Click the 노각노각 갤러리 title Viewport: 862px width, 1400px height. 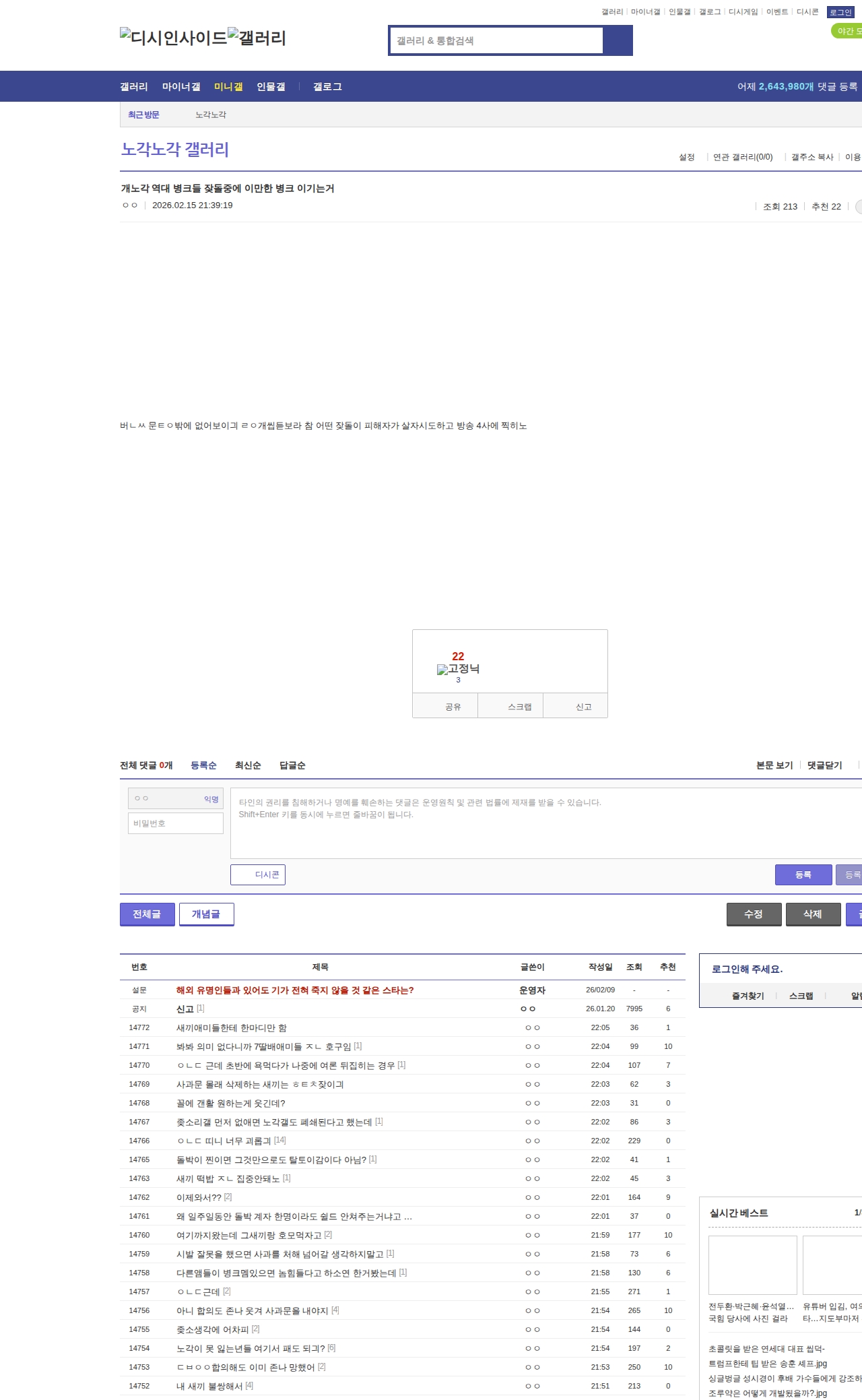pos(175,149)
